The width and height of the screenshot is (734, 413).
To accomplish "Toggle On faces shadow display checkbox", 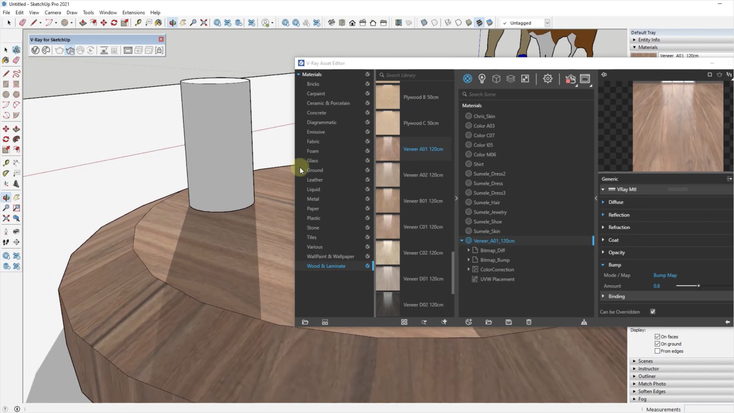I will (x=657, y=336).
